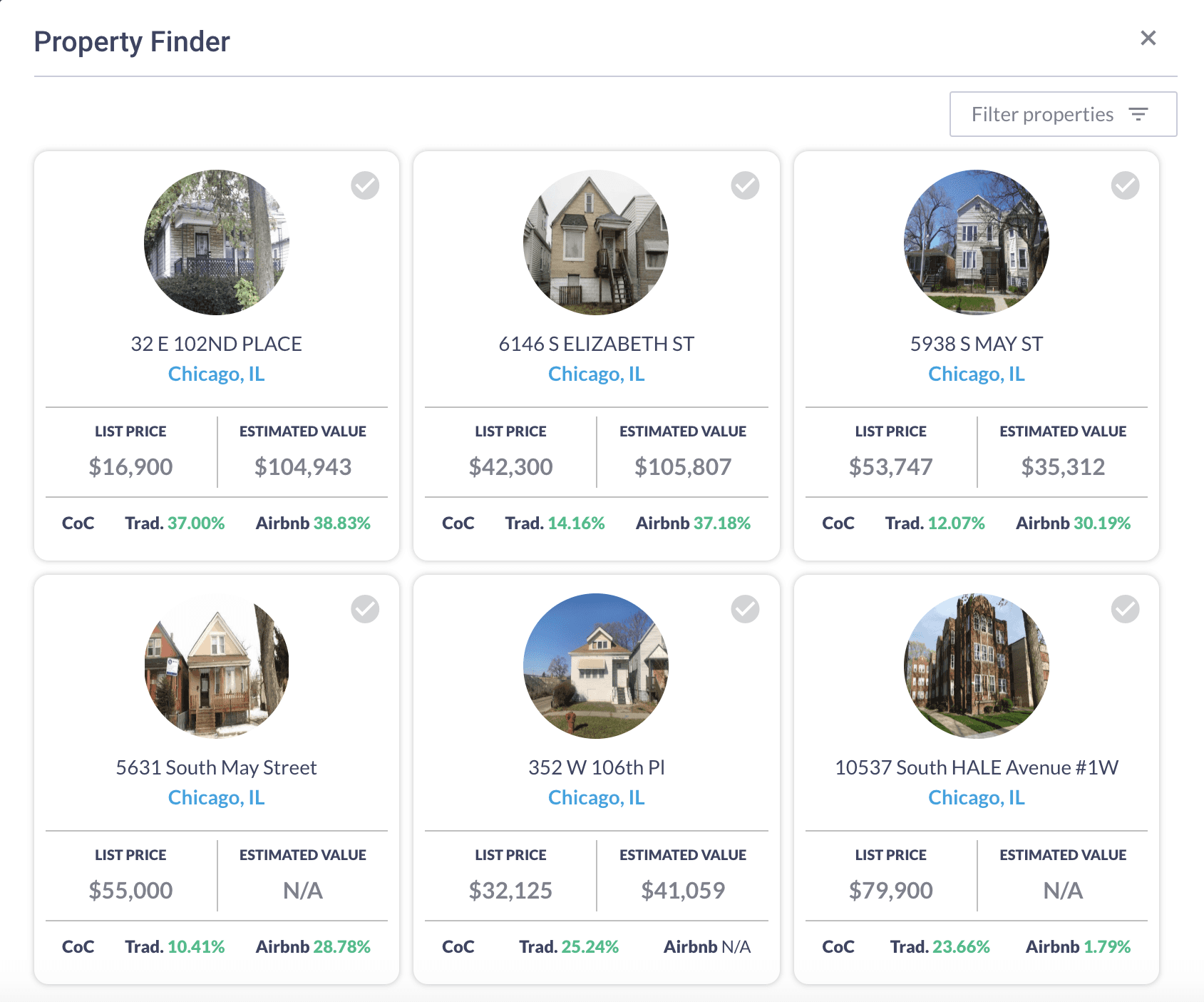The width and height of the screenshot is (1204, 1002).
Task: Open the Chicago, IL link under 32 E 102ND PLACE
Action: [x=217, y=373]
